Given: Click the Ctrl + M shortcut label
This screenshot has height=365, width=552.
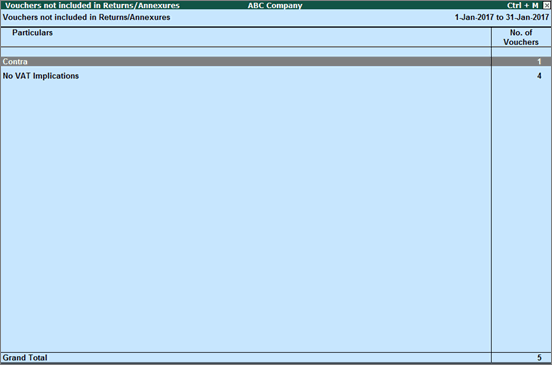Looking at the screenshot, I should (x=523, y=5).
